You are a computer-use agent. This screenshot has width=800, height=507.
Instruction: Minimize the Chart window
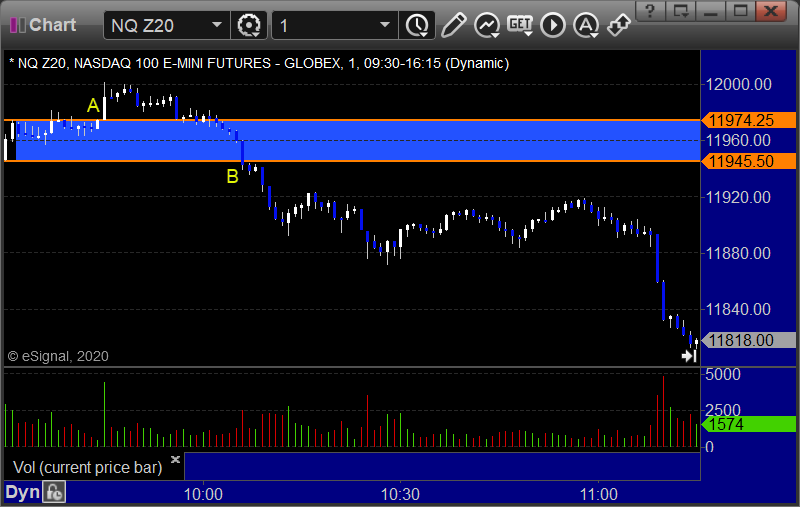pos(711,11)
